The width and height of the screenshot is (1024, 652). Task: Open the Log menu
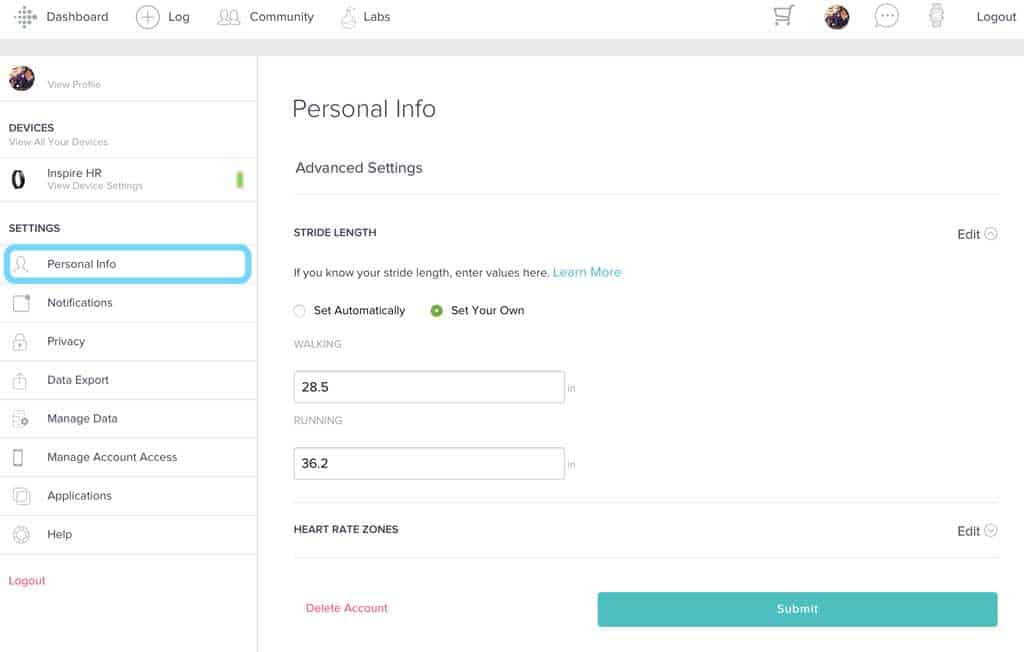coord(163,17)
